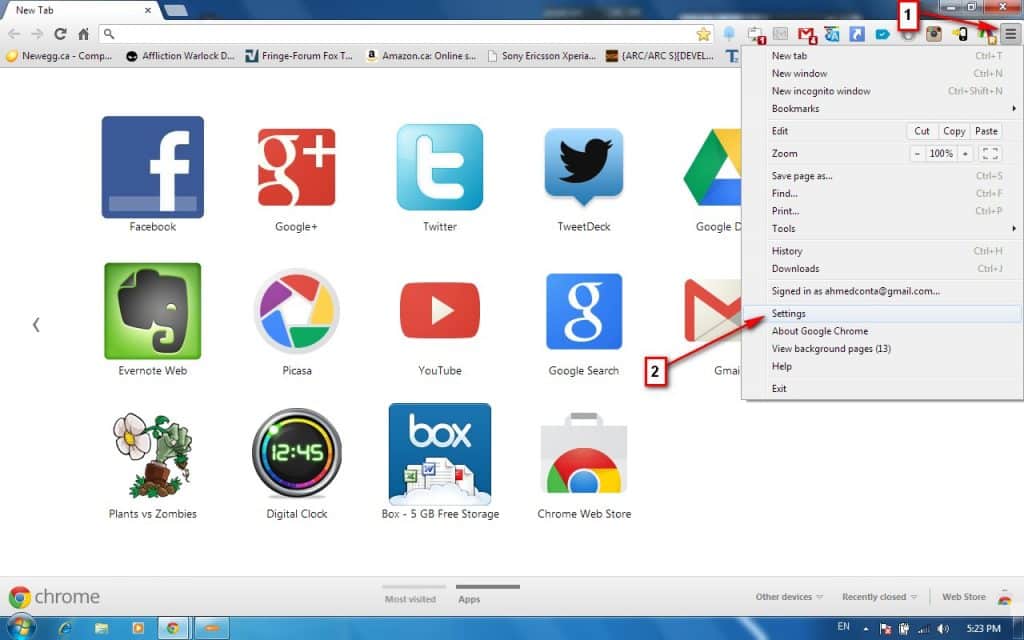
Task: Choose Print... in the menu
Action: [882, 211]
